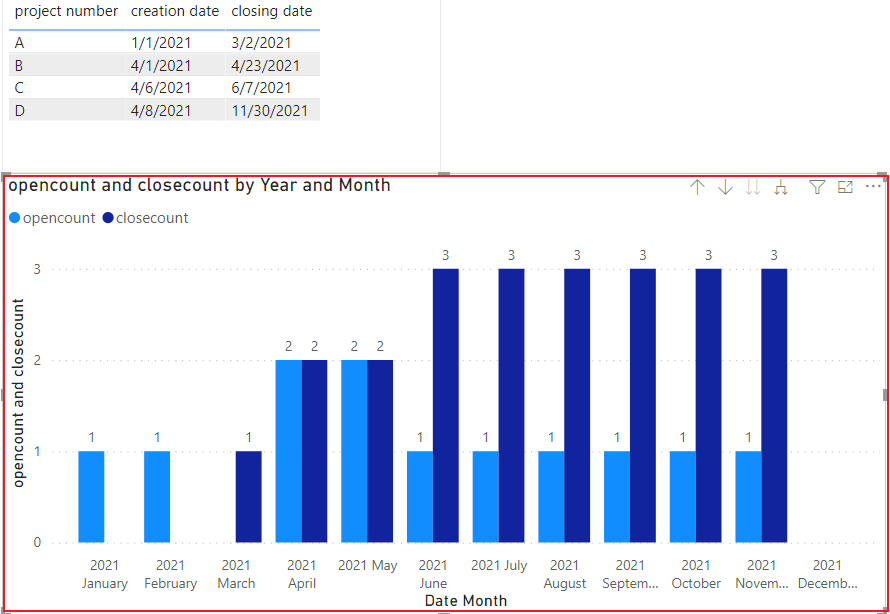
Task: Click closing date 11/30/2021 cell
Action: tap(273, 110)
